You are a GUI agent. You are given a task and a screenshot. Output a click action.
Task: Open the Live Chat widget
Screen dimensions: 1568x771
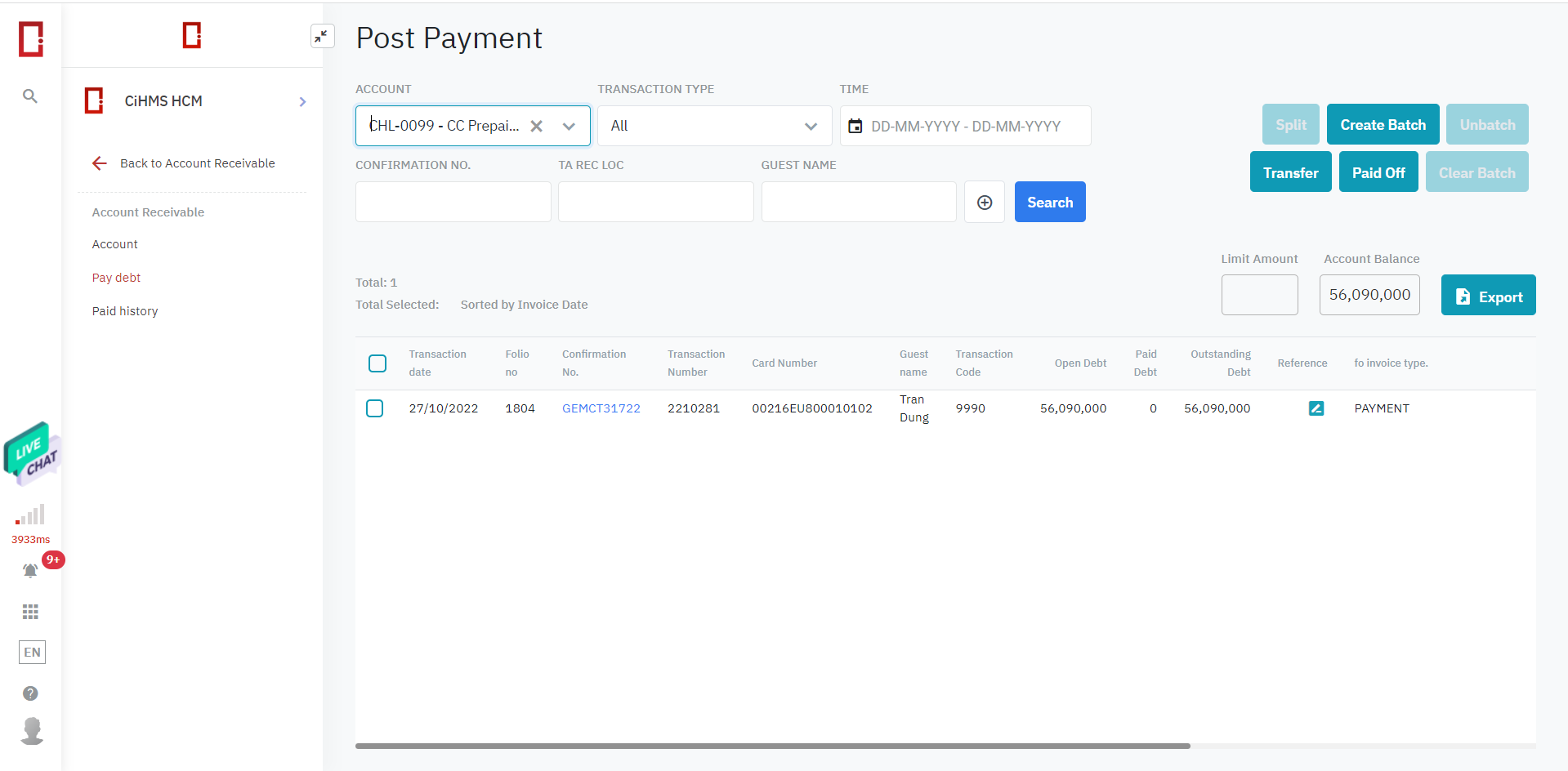tap(32, 452)
